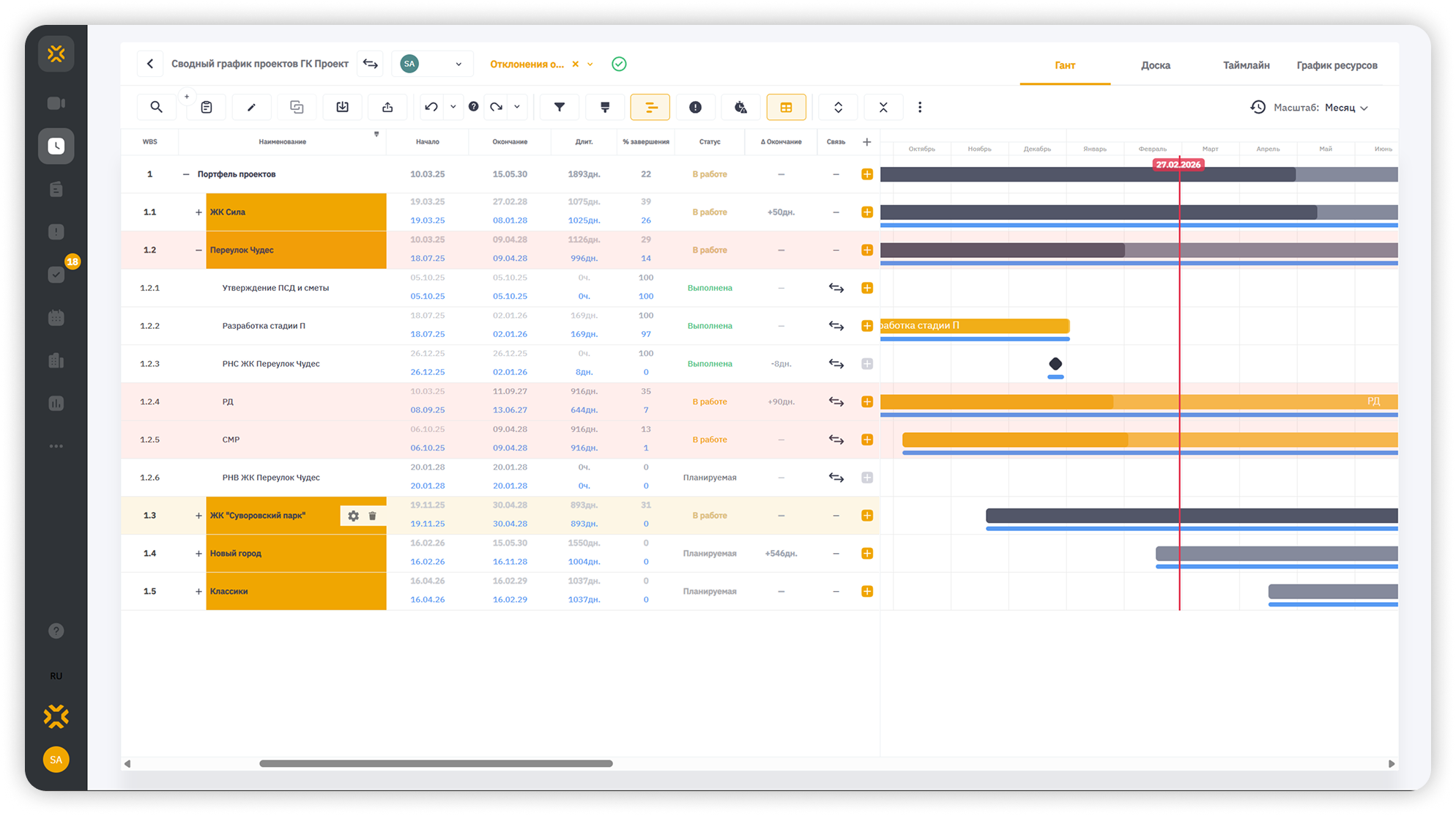
Task: Toggle the table grid view button
Action: tap(786, 107)
